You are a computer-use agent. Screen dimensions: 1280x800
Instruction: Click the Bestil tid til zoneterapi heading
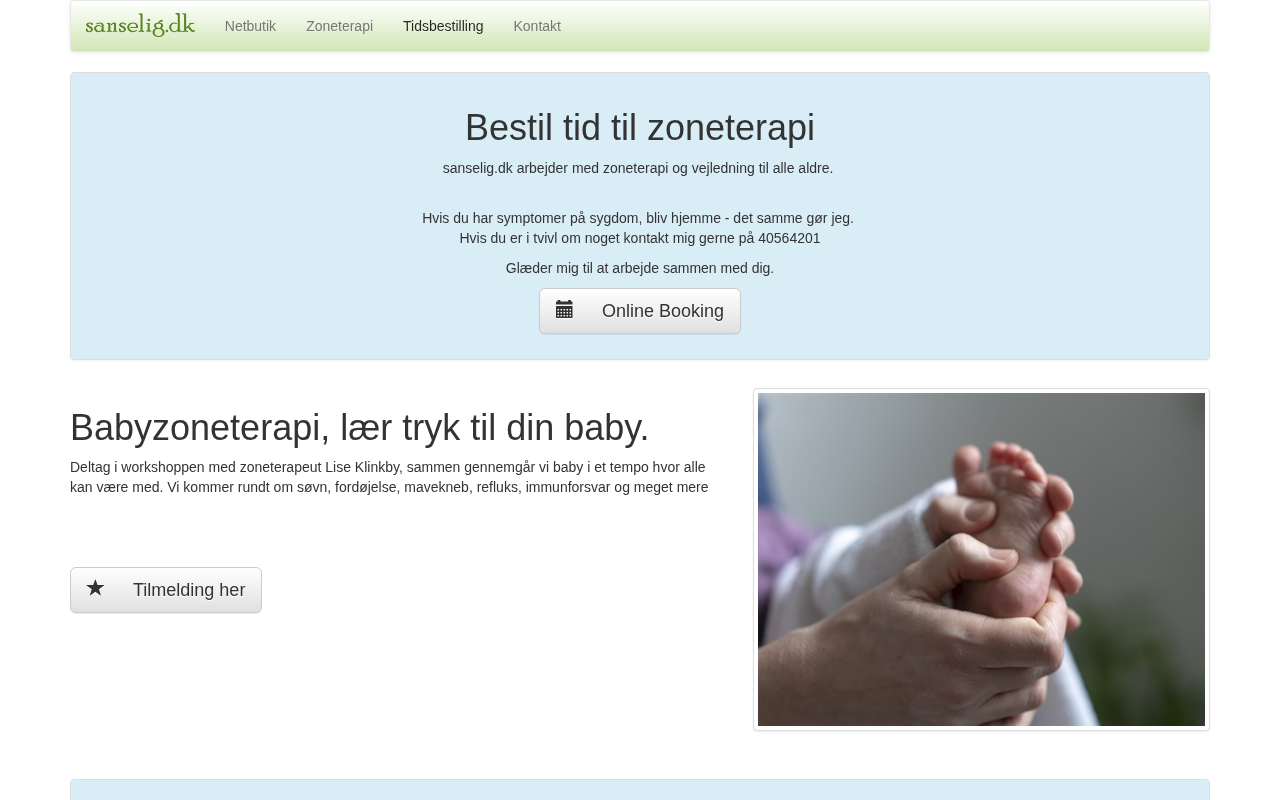pos(640,128)
